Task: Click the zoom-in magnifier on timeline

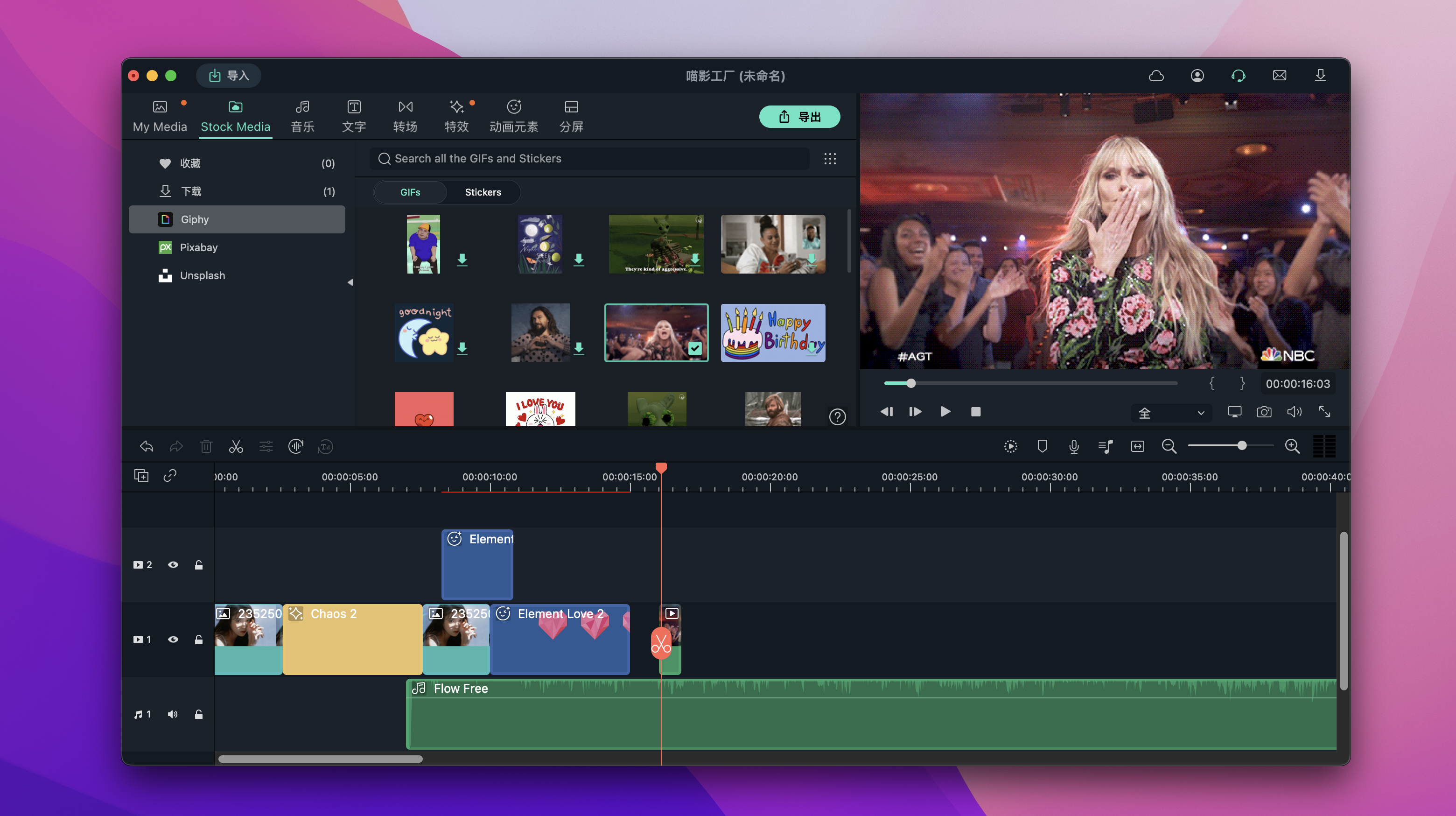Action: [x=1292, y=447]
